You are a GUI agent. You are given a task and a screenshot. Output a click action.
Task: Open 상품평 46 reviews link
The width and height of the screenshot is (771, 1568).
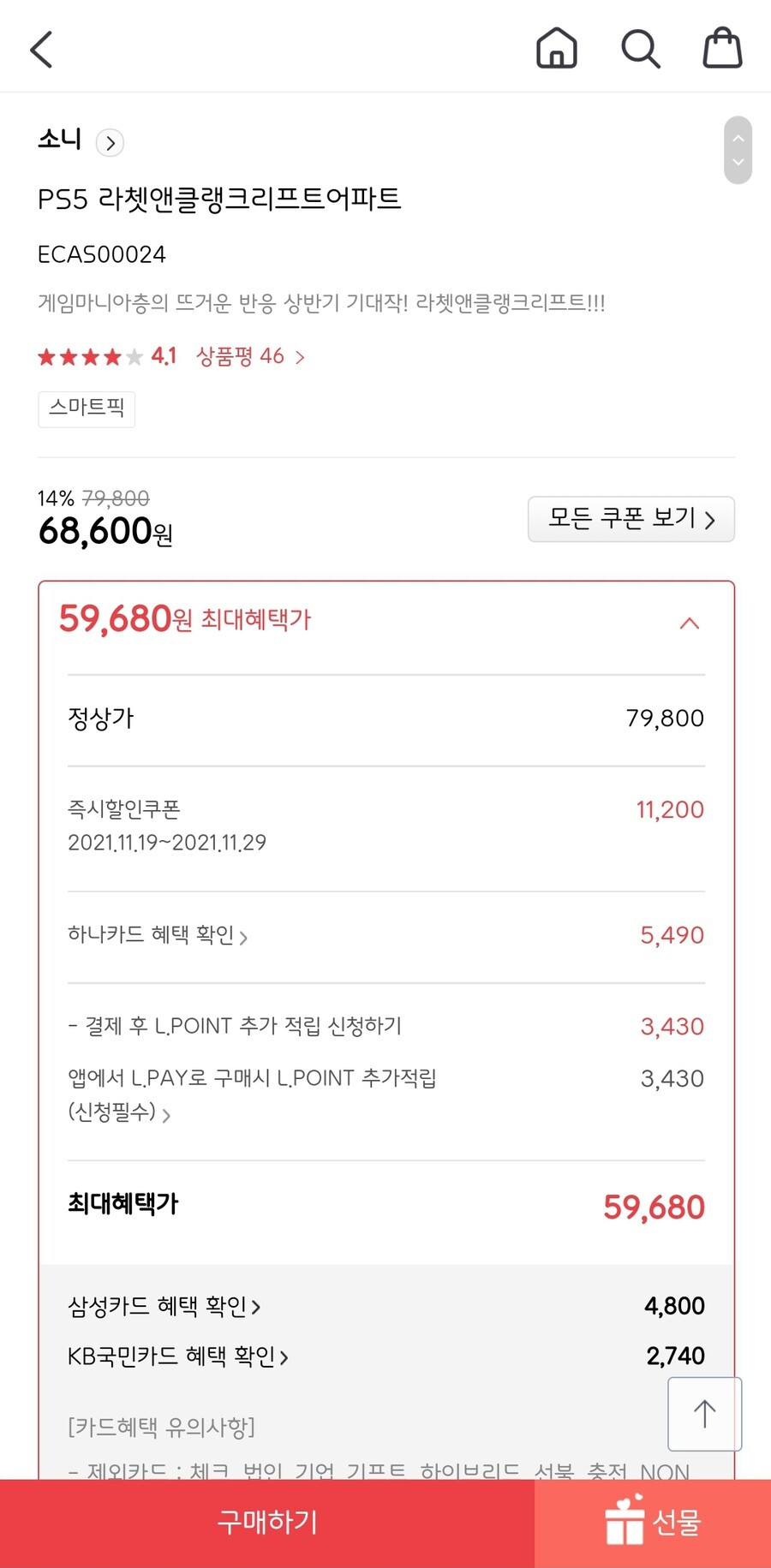(250, 356)
